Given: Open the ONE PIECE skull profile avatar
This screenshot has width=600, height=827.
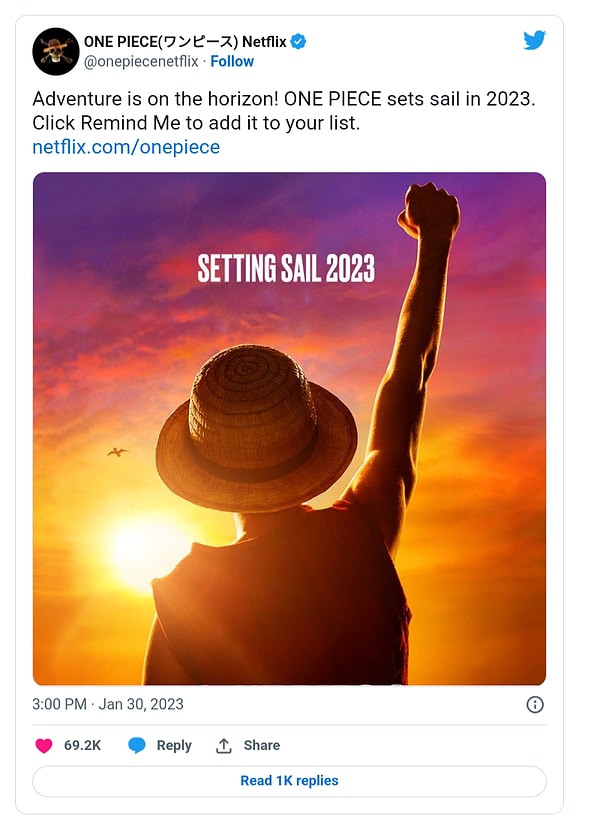Looking at the screenshot, I should point(56,51).
